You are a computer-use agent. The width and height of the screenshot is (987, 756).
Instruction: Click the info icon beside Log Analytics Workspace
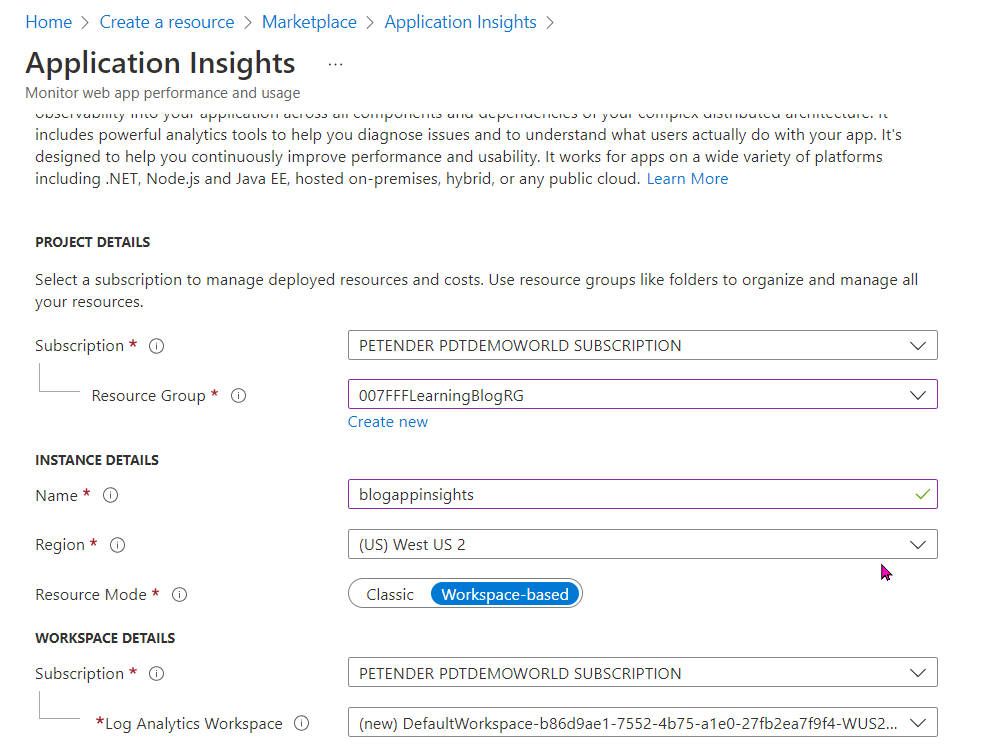pos(301,723)
